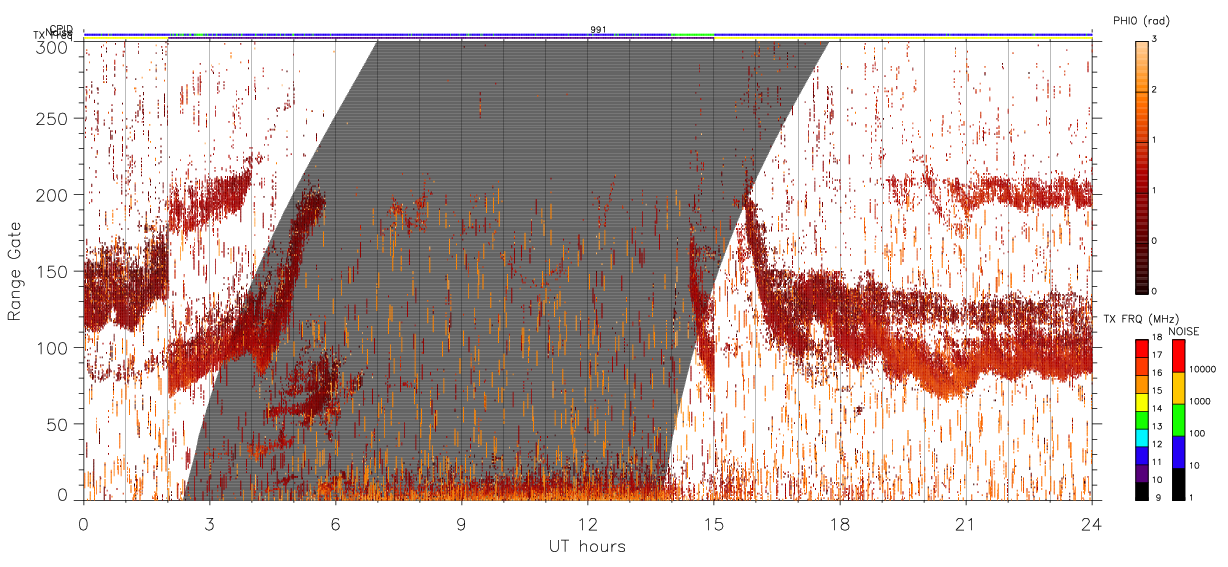Select the 18 tick on UT hours axis
This screenshot has height=567, width=1228.
point(839,523)
